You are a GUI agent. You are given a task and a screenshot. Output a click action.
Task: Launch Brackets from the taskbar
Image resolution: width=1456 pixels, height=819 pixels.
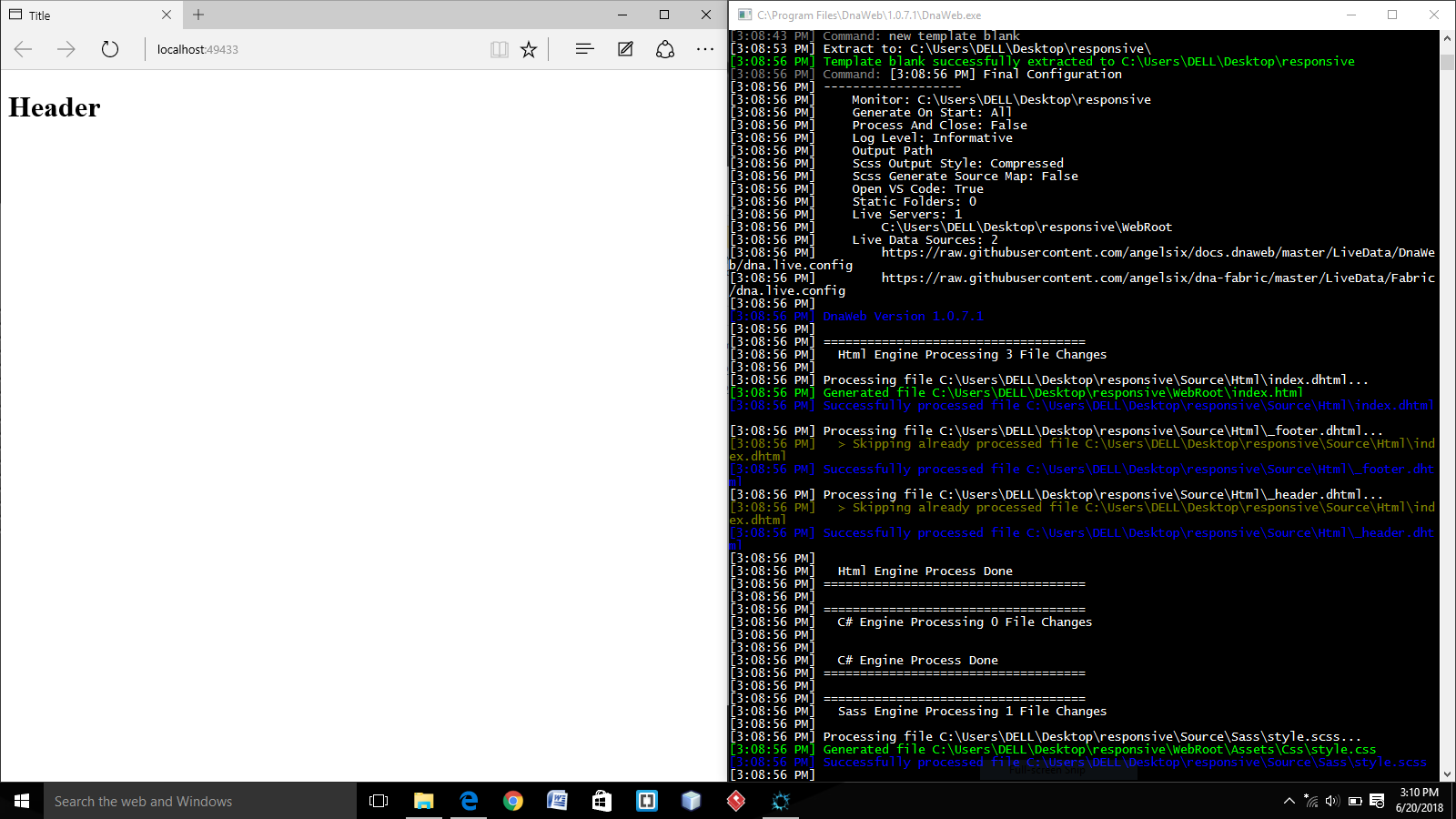pyautogui.click(x=646, y=801)
